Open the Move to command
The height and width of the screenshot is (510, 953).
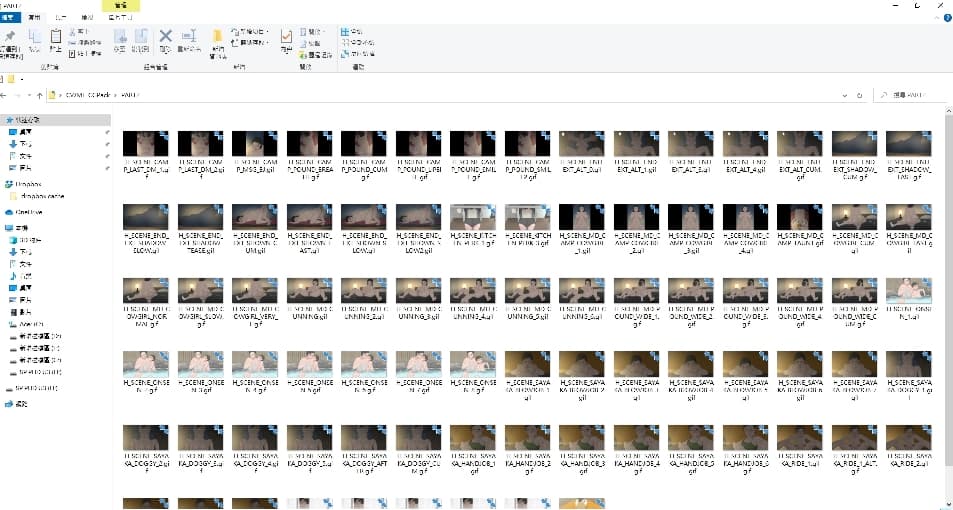click(120, 41)
